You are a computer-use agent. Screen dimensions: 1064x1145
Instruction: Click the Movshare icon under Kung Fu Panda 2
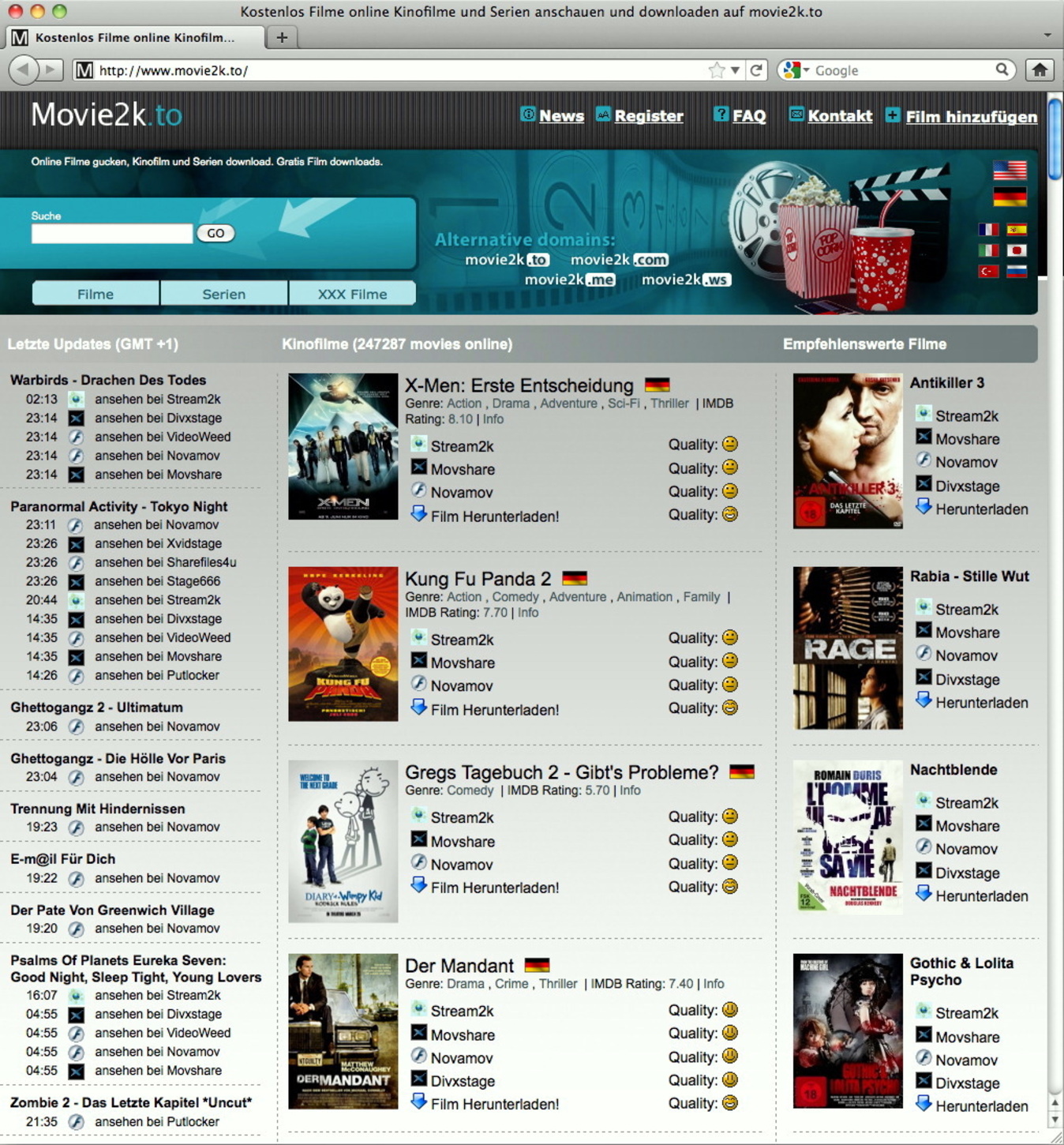[x=419, y=661]
